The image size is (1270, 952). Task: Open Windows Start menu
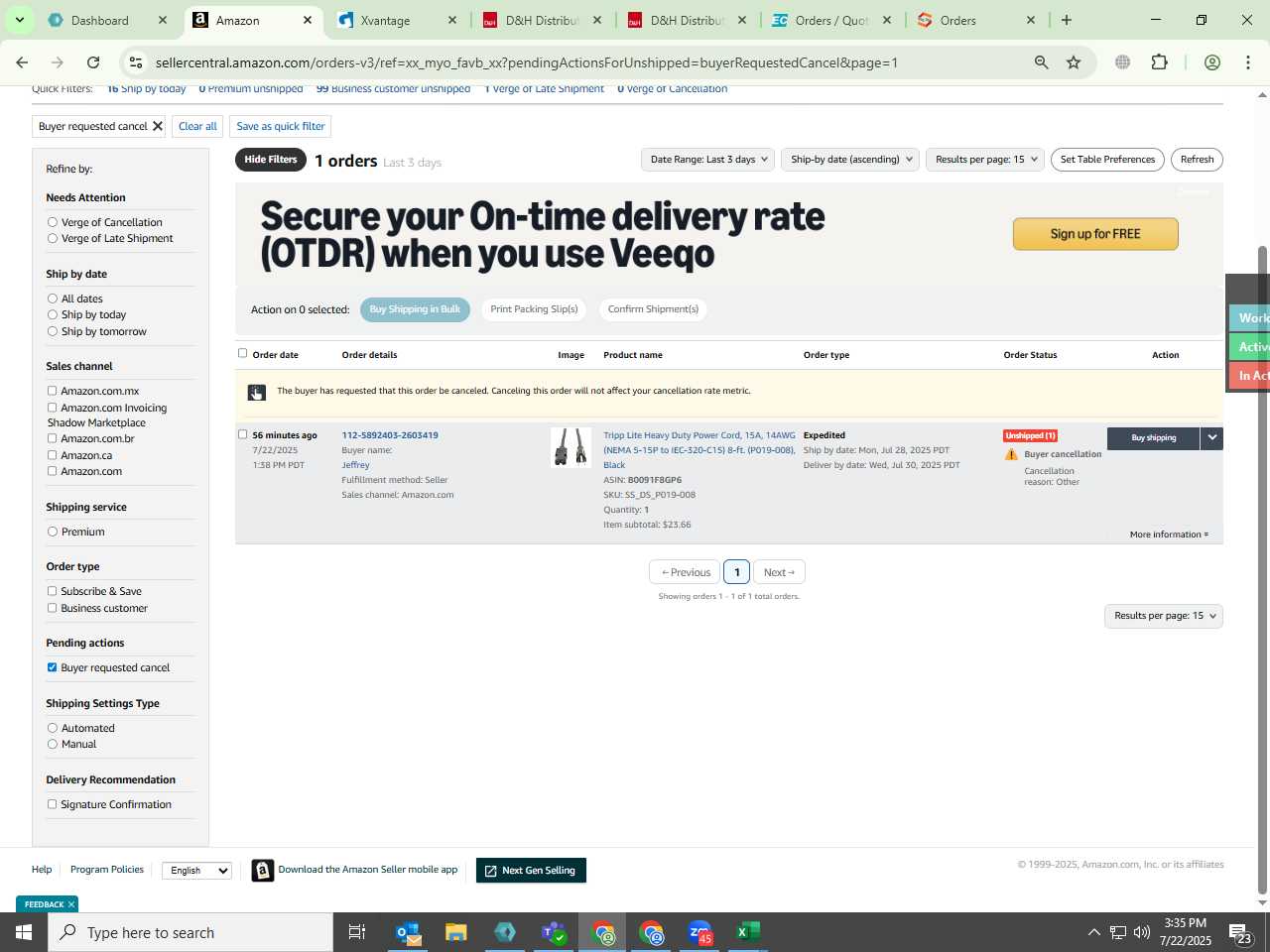(x=23, y=932)
